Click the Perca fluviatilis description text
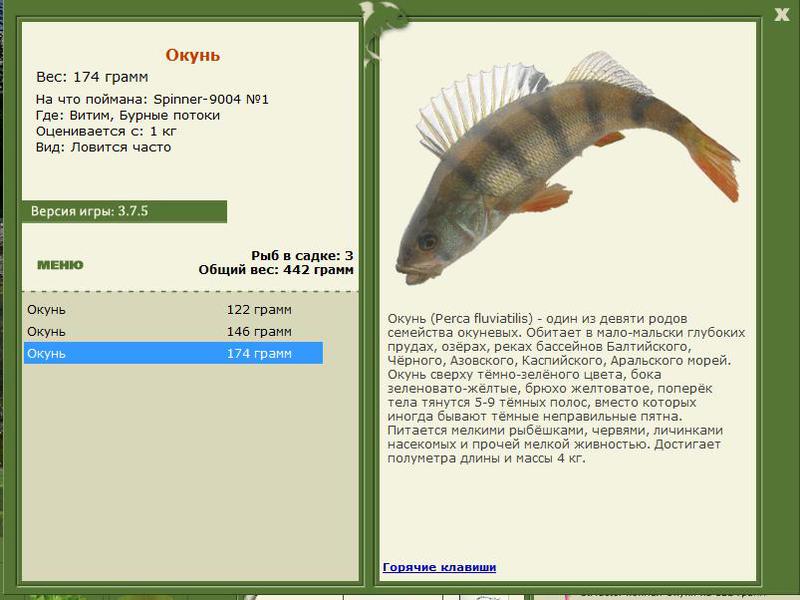Image resolution: width=800 pixels, height=600 pixels. [566, 388]
